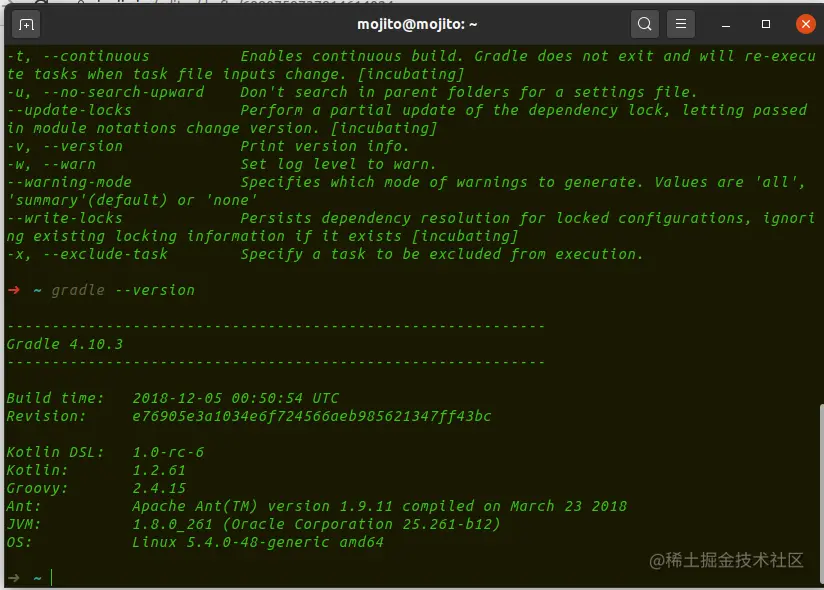This screenshot has height=590, width=824.
Task: Click 'Specify a task to be excluded' text
Action: coord(369,254)
